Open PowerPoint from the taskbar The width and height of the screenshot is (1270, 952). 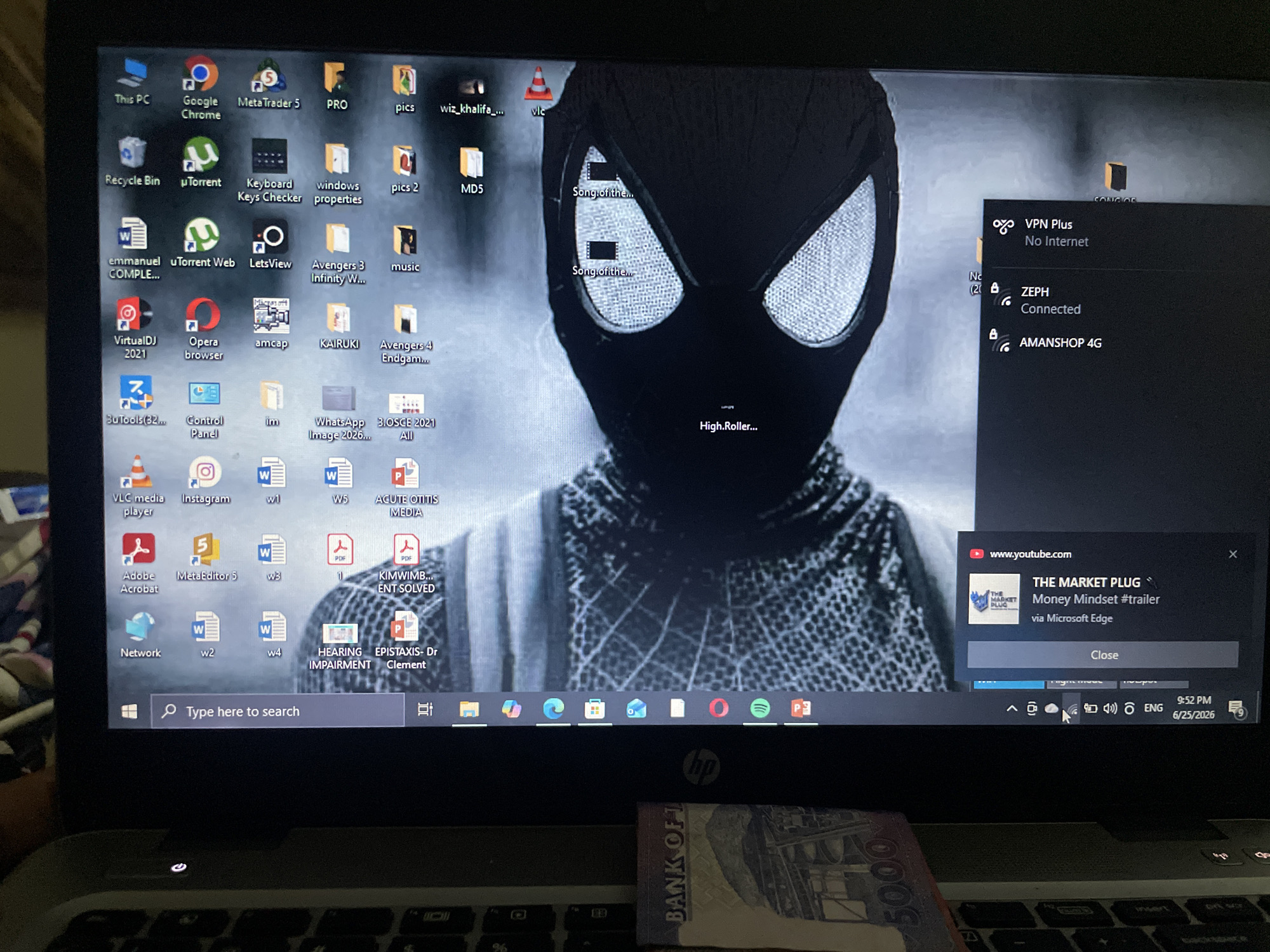801,708
